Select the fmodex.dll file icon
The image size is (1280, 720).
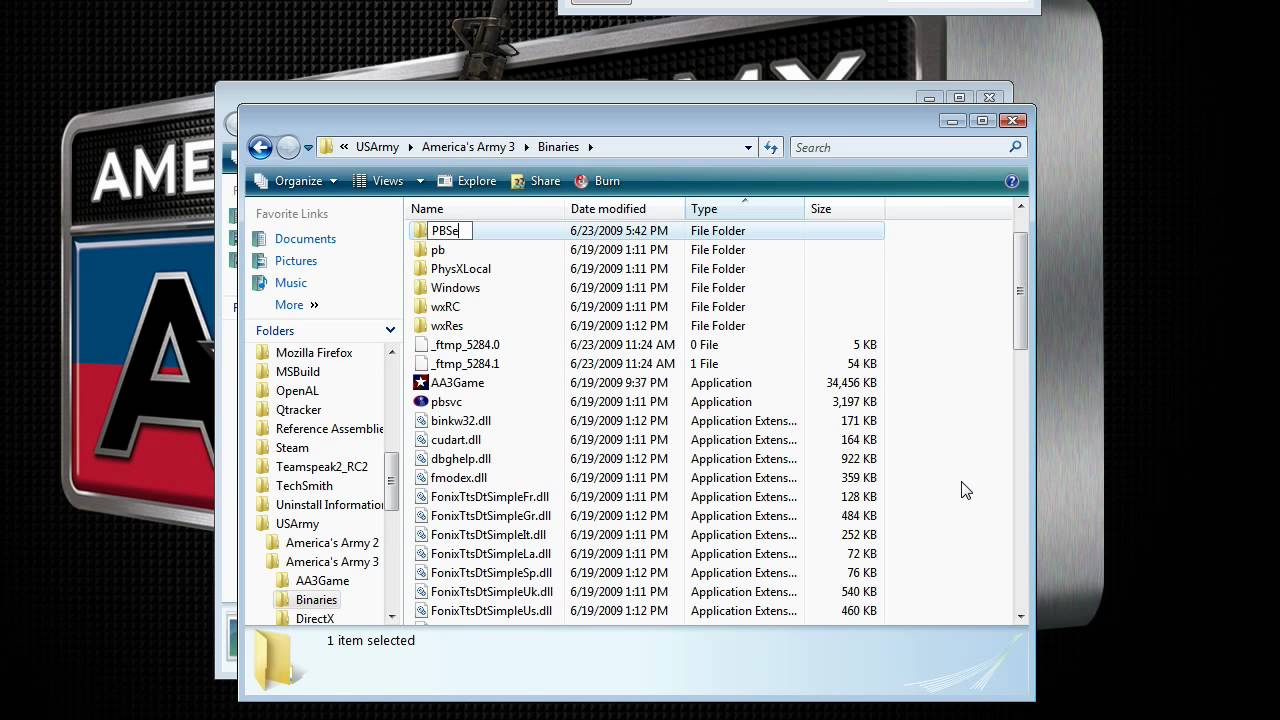[420, 478]
